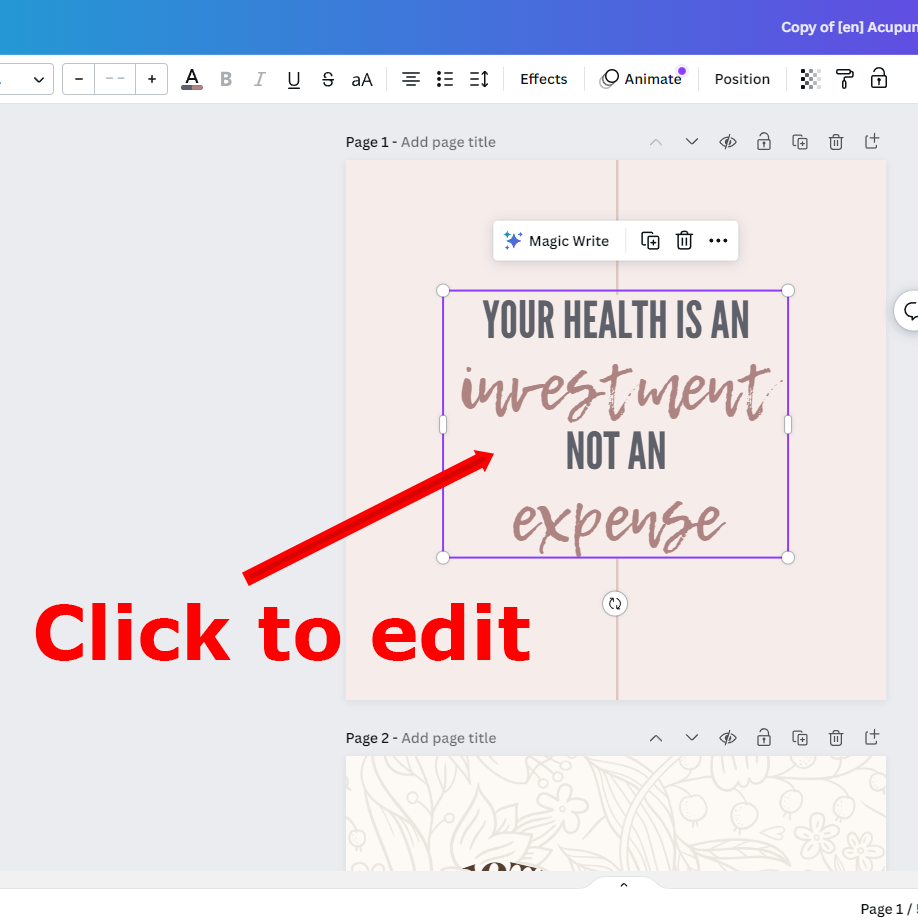This screenshot has height=924, width=918.
Task: Click the copy style paint roller
Action: (845, 79)
